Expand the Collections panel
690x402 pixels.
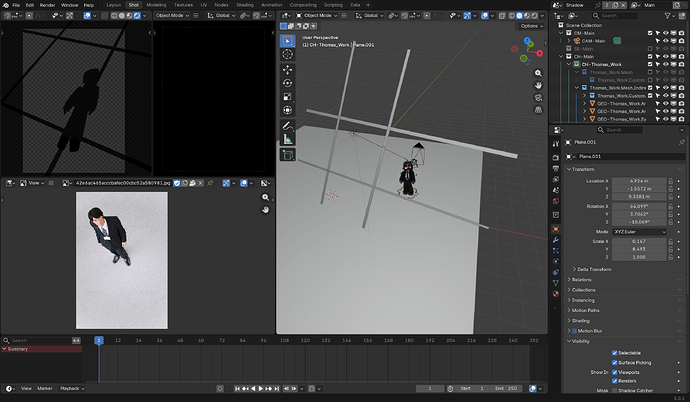tap(583, 290)
